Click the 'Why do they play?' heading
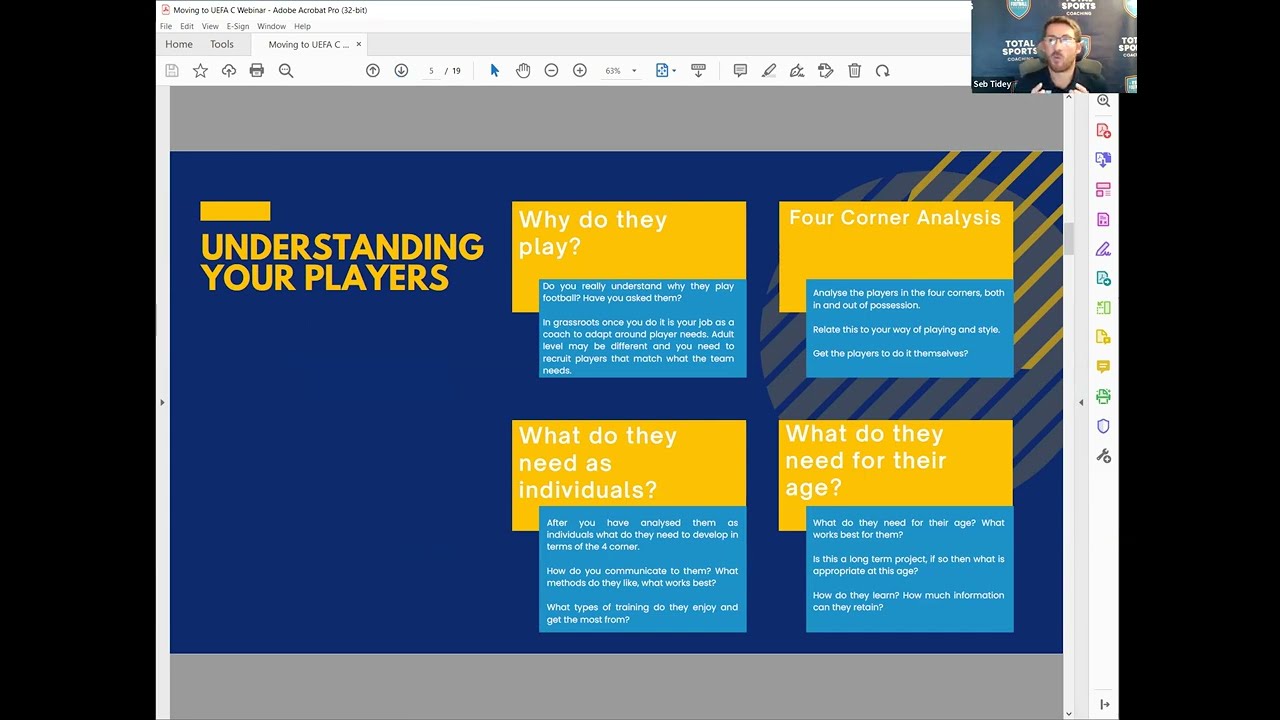The width and height of the screenshot is (1280, 720). pyautogui.click(x=593, y=233)
